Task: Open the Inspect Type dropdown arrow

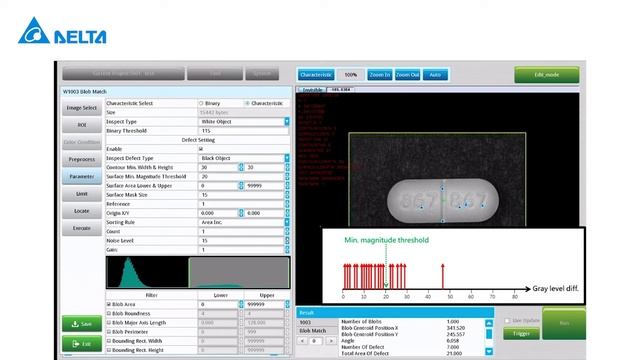Action: point(287,122)
